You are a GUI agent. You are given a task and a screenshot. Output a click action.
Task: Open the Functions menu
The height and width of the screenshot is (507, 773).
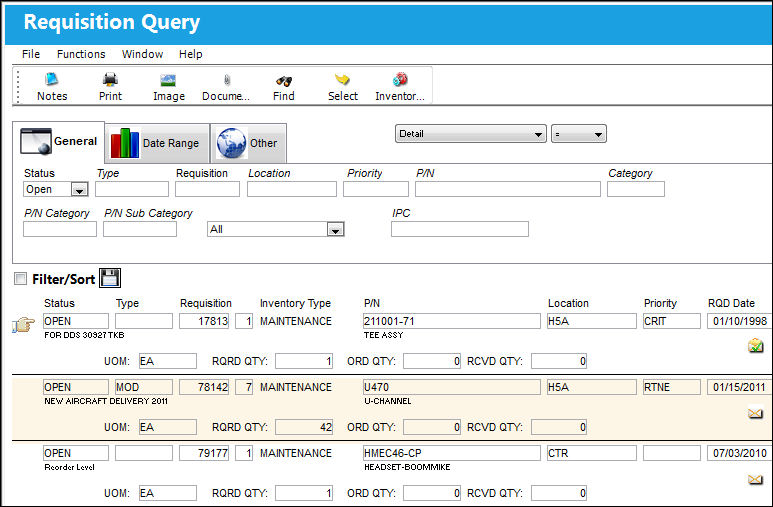tap(81, 54)
